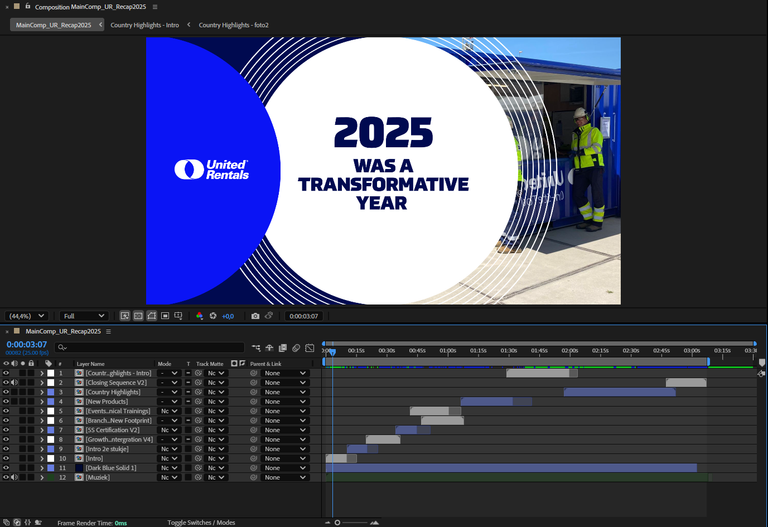Click the graph editor icon
The image size is (768, 527).
coord(310,347)
